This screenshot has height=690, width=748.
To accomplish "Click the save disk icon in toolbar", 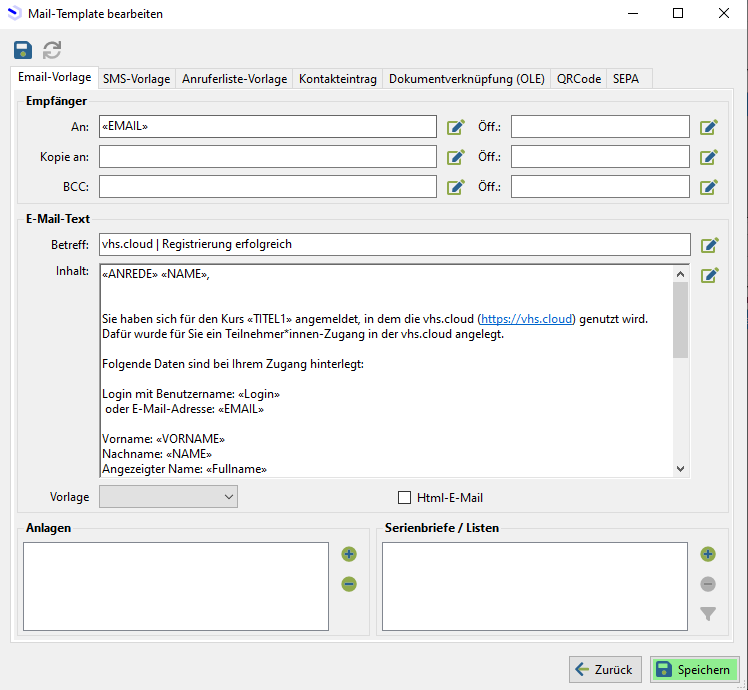I will (x=23, y=50).
